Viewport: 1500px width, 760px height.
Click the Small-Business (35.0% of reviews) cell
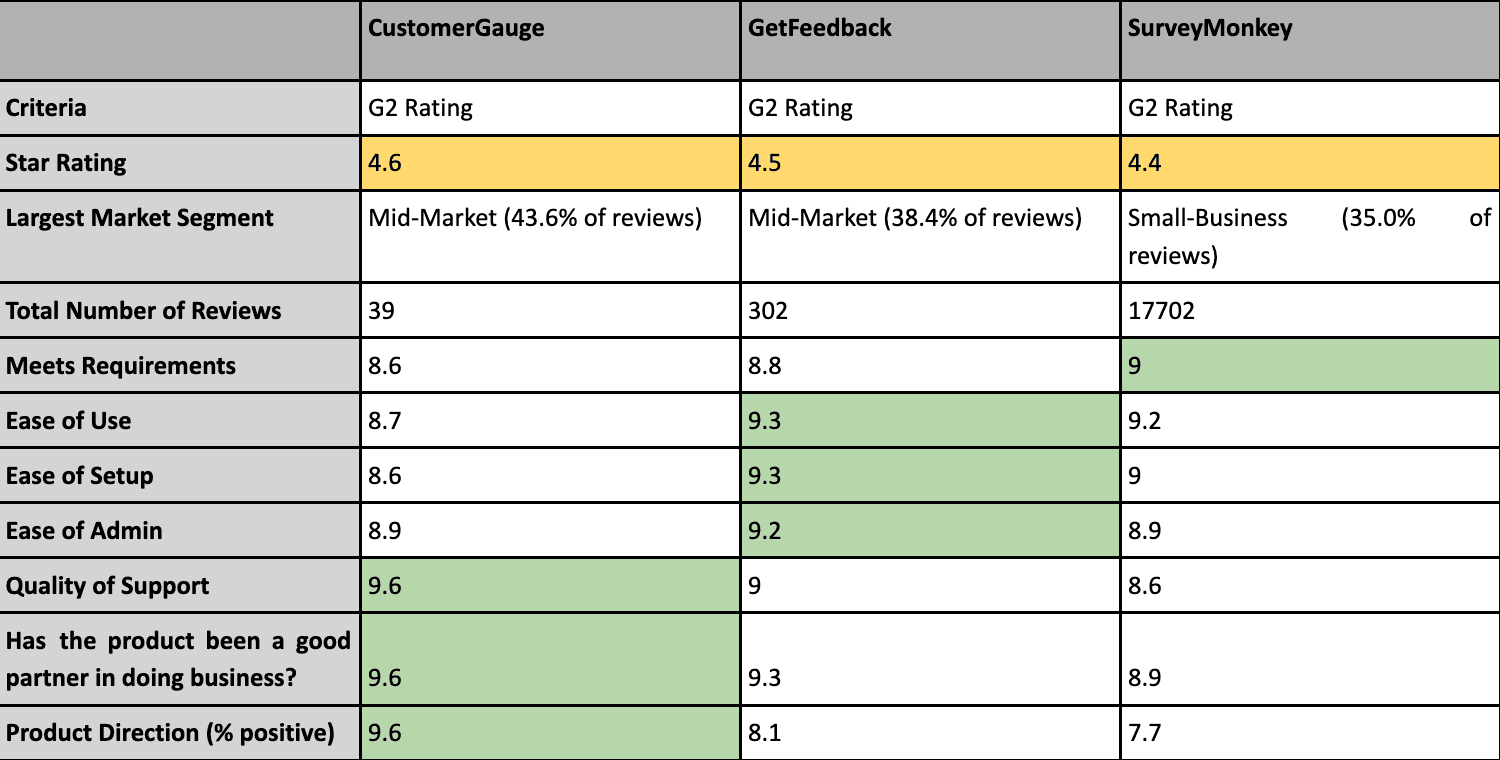pyautogui.click(x=1309, y=236)
